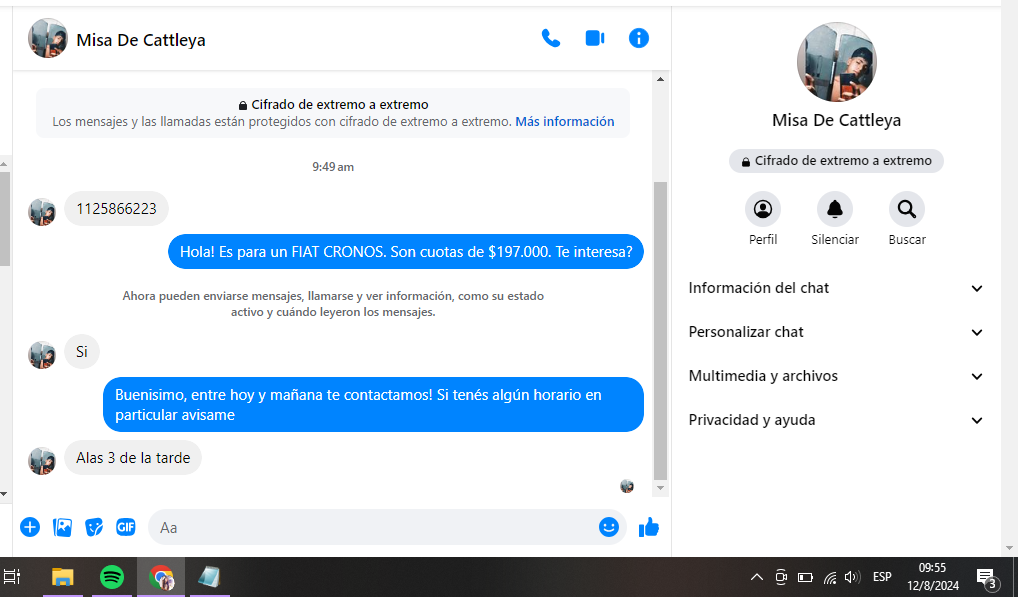1018x597 pixels.
Task: Click the Cifrado de extremo a extremo badge
Action: click(836, 161)
